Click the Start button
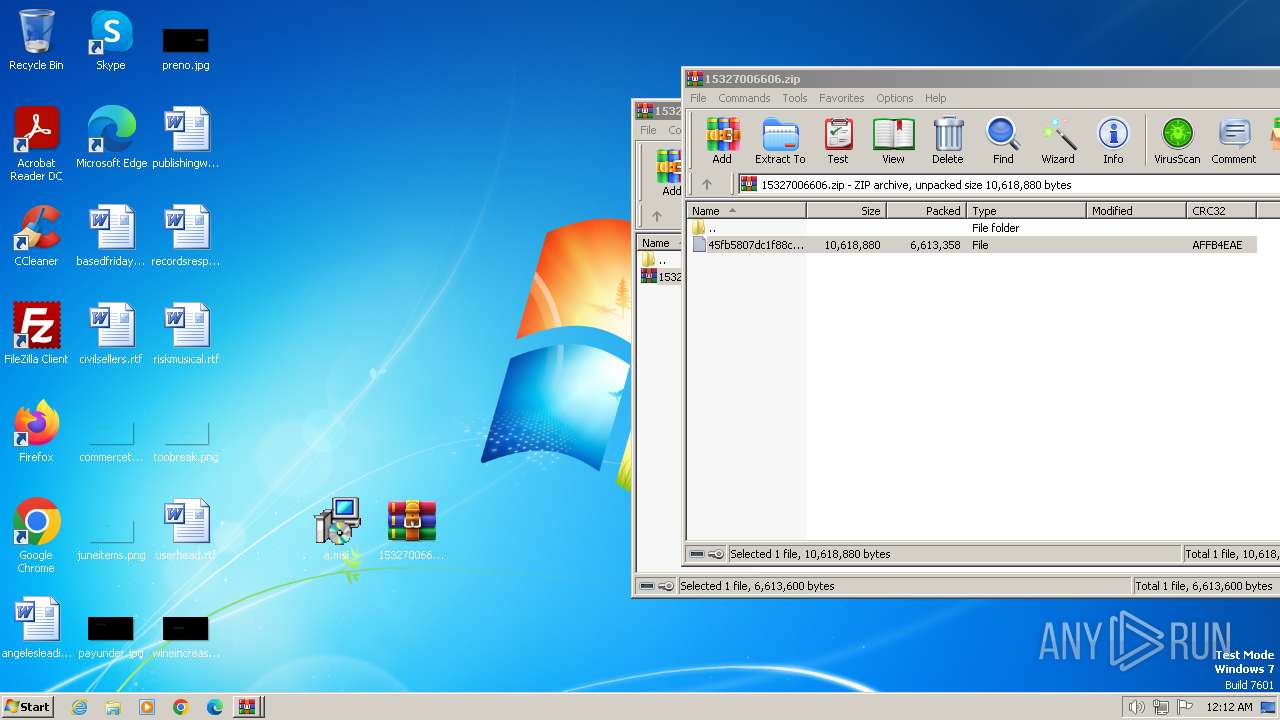 coord(28,706)
